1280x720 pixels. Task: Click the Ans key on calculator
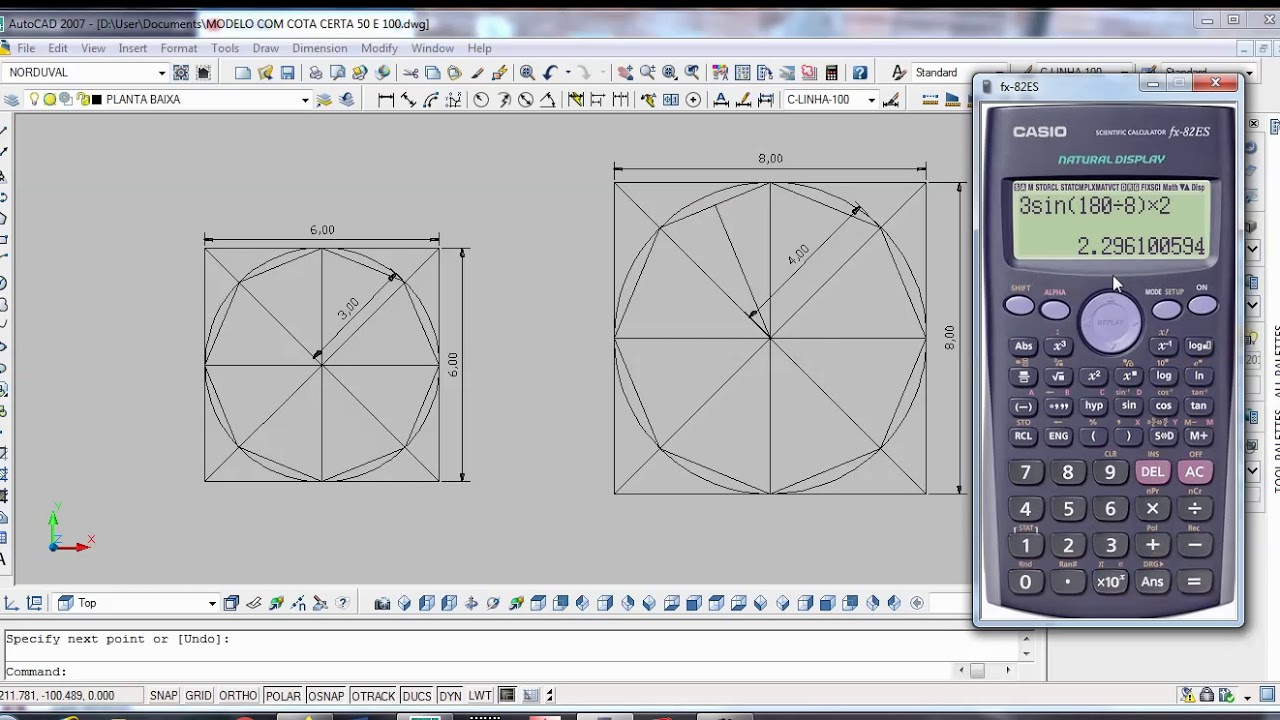tap(1152, 582)
